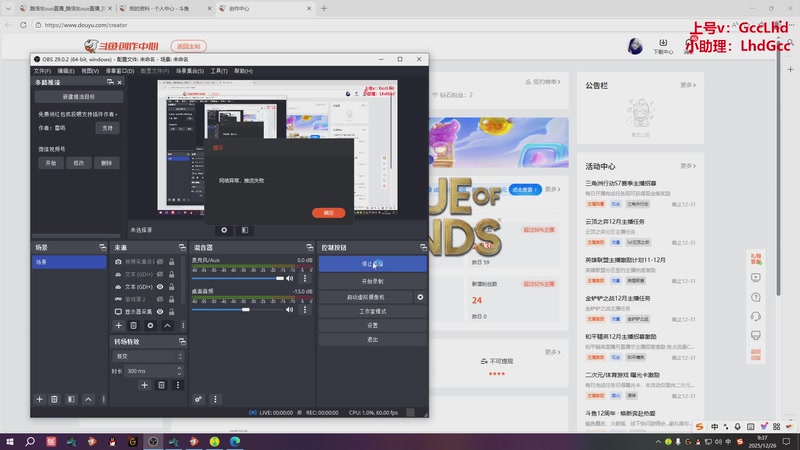The image size is (800, 450).
Task: Open source properties gear in 来源 panel
Action: [150, 326]
